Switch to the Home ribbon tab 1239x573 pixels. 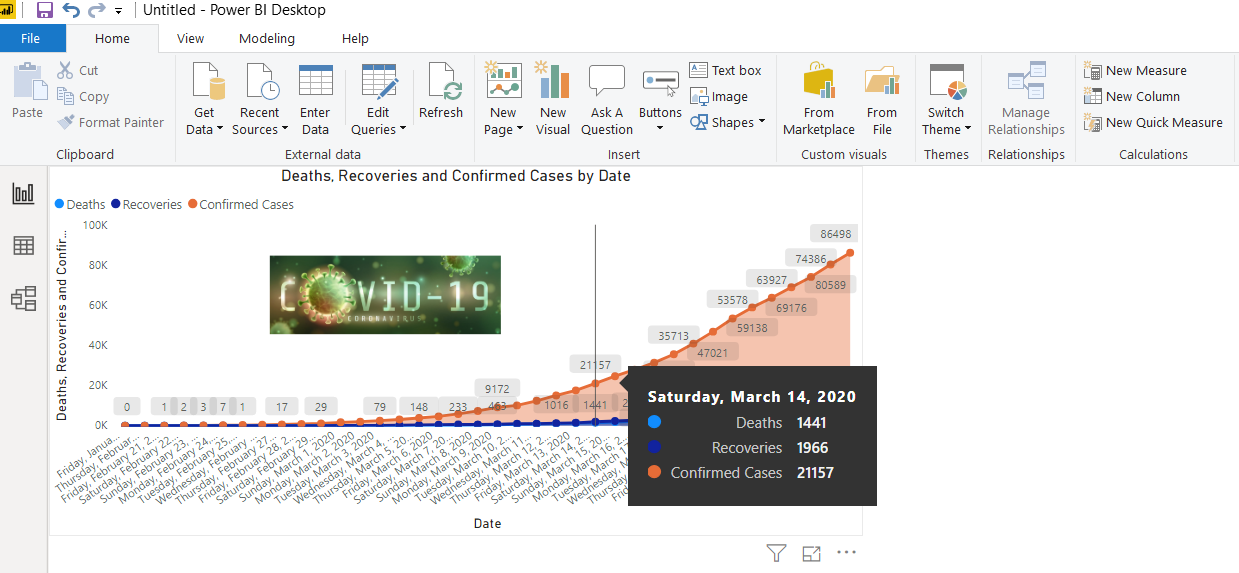point(112,38)
